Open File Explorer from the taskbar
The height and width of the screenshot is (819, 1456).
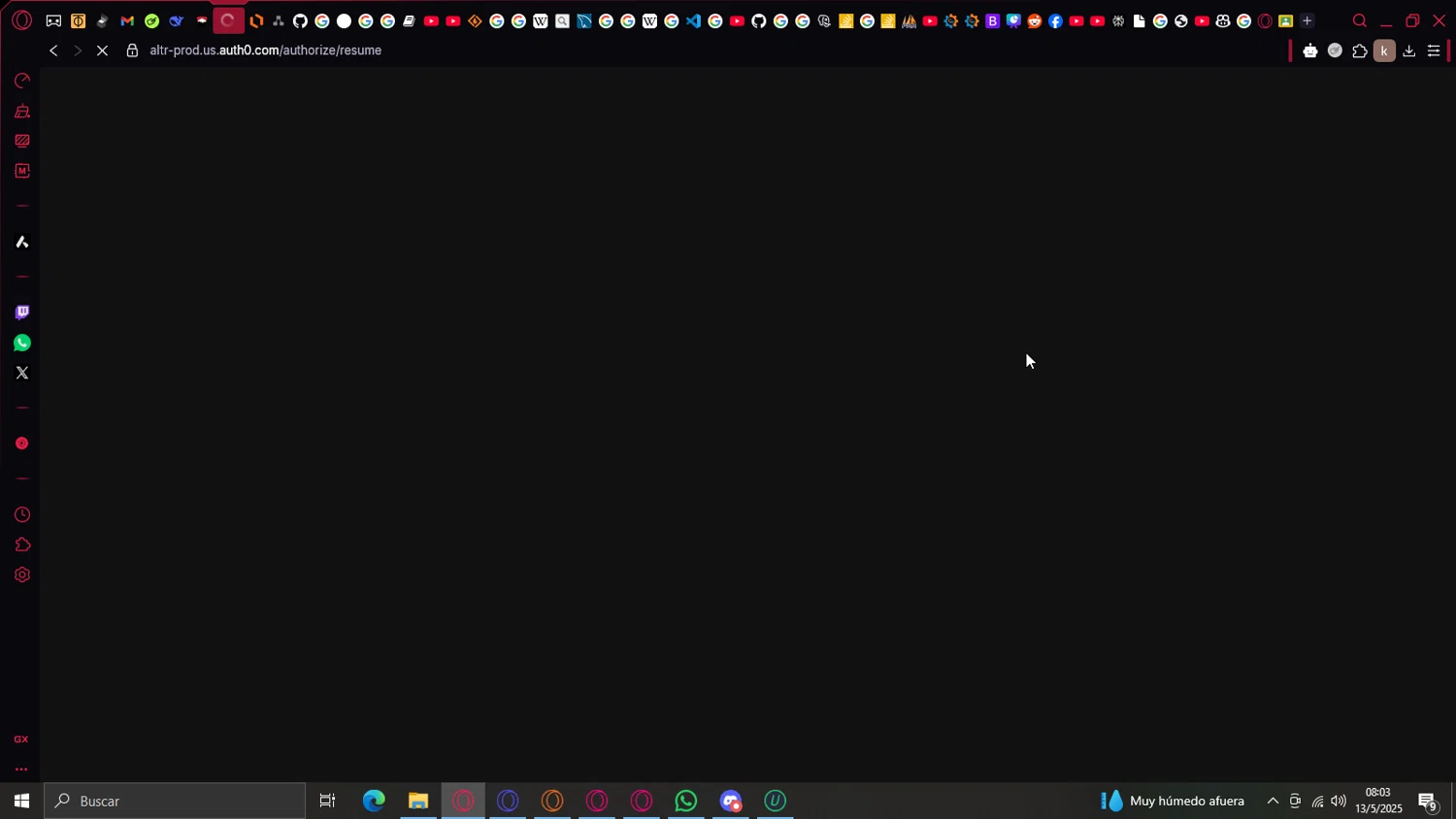click(418, 801)
